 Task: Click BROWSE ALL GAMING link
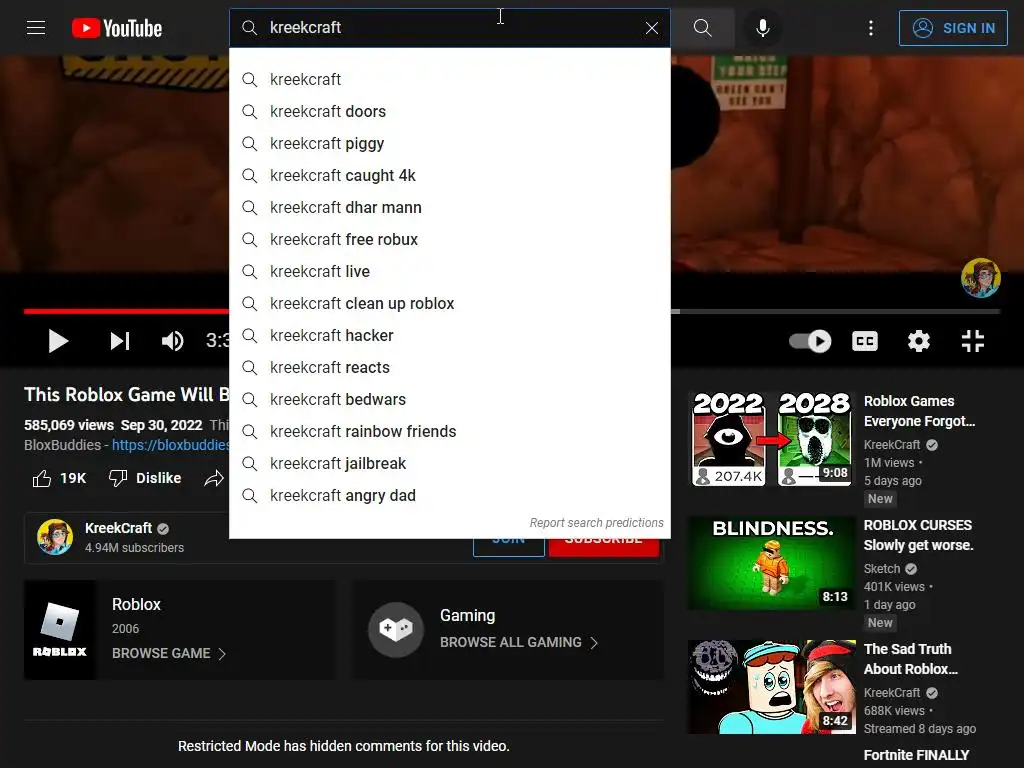[x=511, y=643]
